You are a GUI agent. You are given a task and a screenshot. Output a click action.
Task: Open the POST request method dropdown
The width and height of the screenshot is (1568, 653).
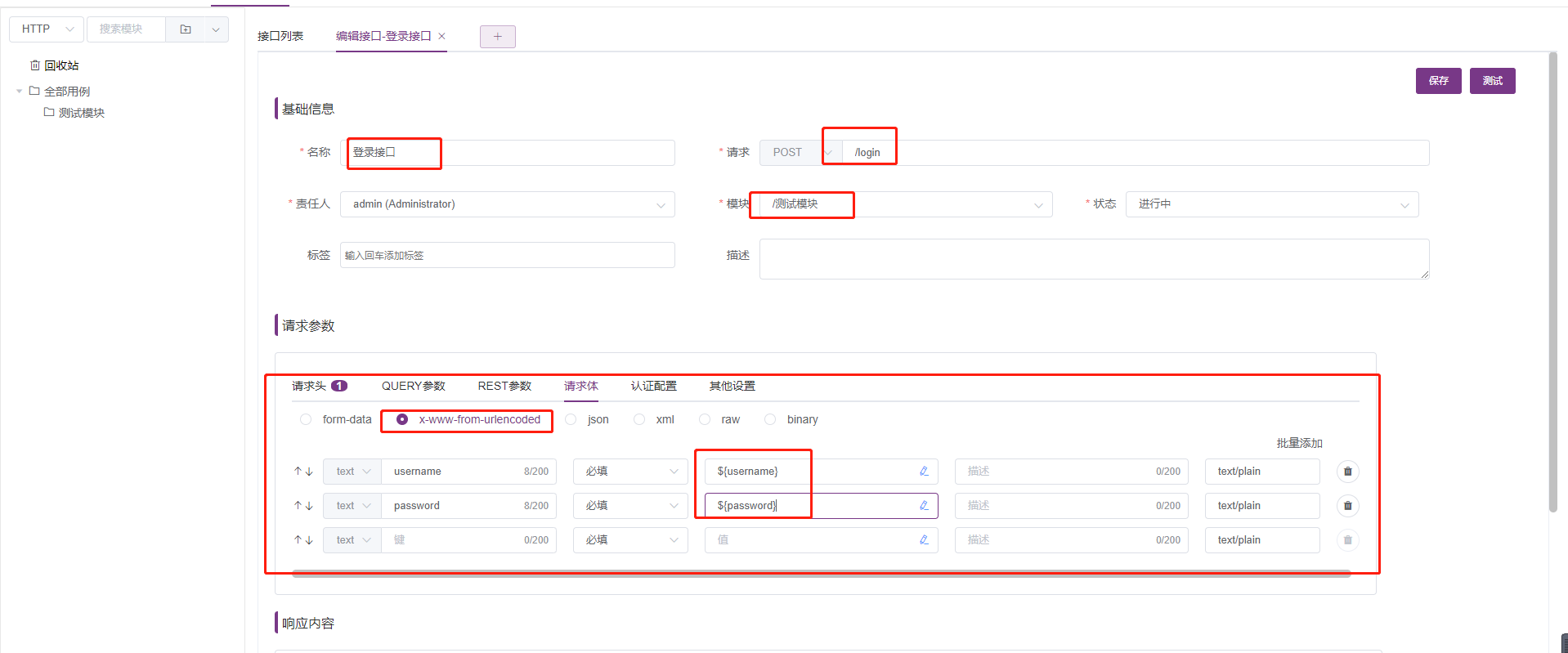[800, 153]
